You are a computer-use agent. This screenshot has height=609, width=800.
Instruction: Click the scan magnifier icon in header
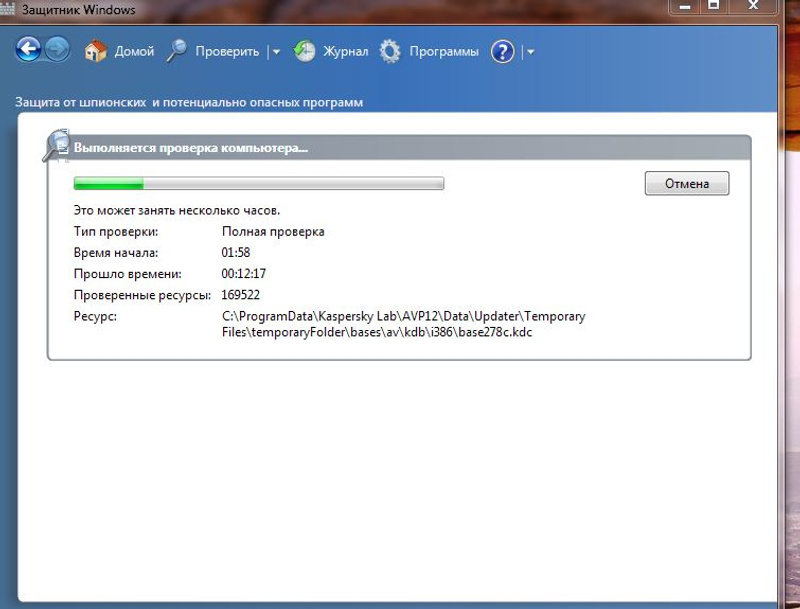tap(56, 145)
